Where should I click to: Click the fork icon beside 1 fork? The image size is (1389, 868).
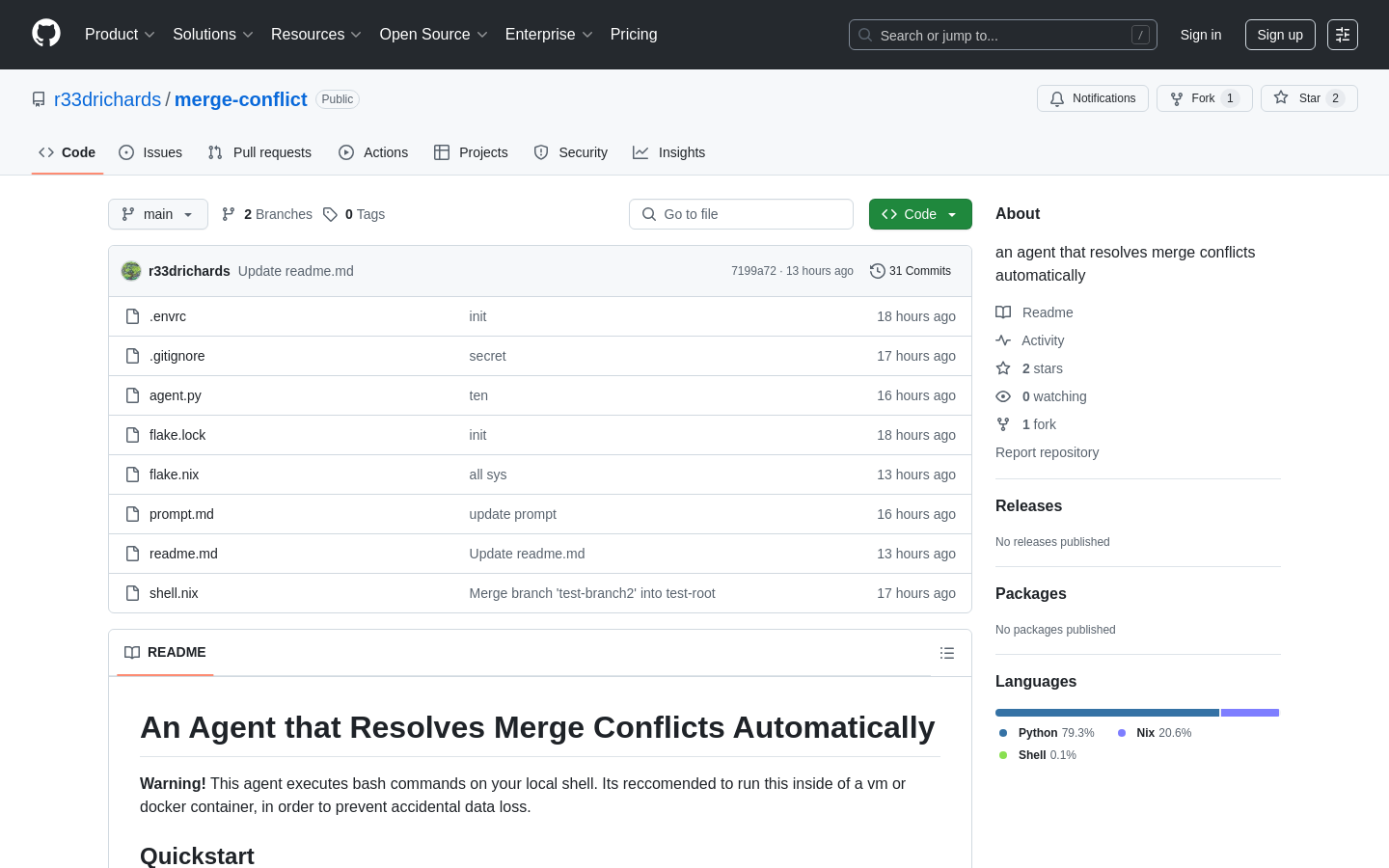pyautogui.click(x=1003, y=424)
